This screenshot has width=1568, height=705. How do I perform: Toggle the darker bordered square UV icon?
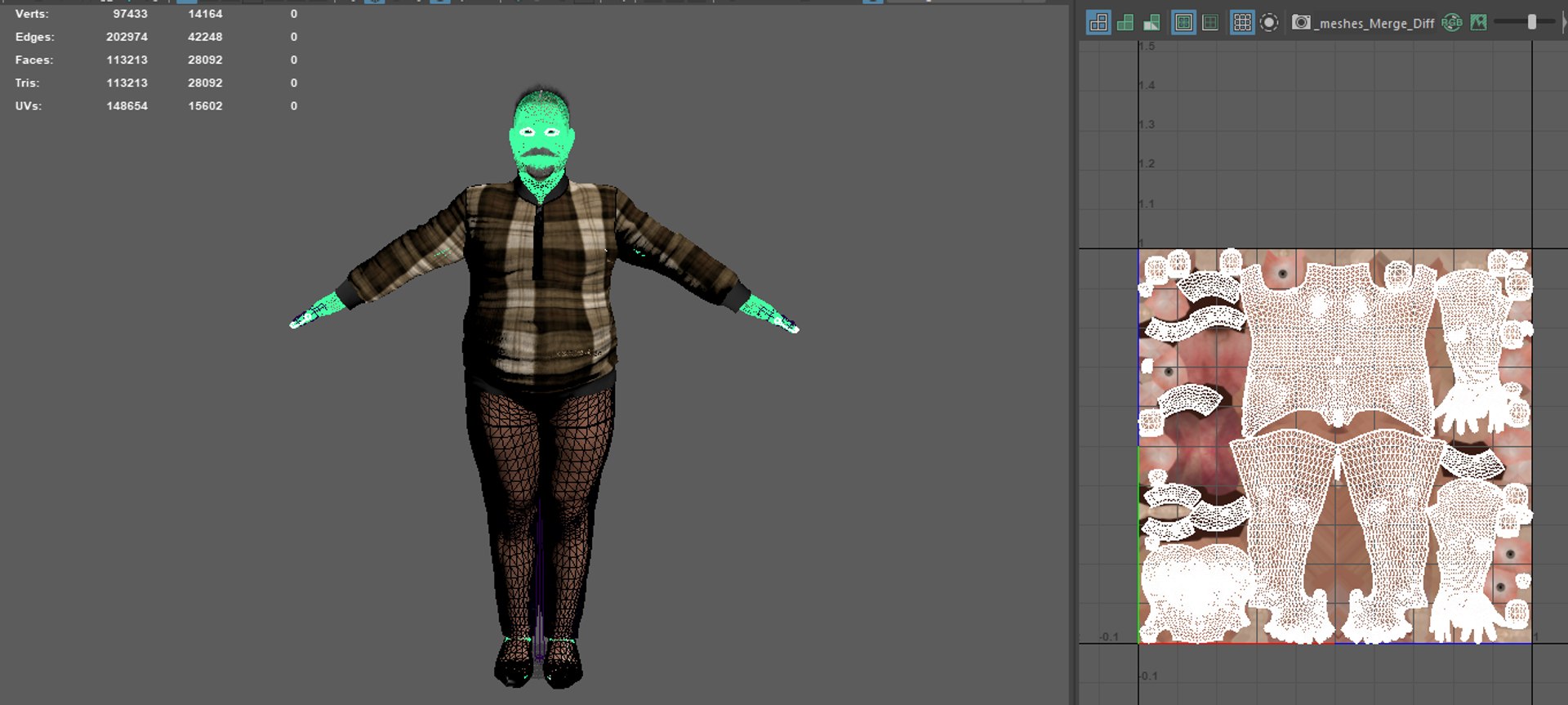coord(1210,23)
